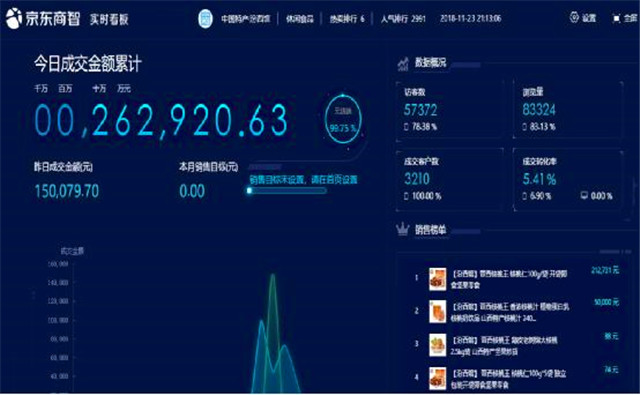Click the monthly target value 0.00
The height and width of the screenshot is (395, 640).
192,191
